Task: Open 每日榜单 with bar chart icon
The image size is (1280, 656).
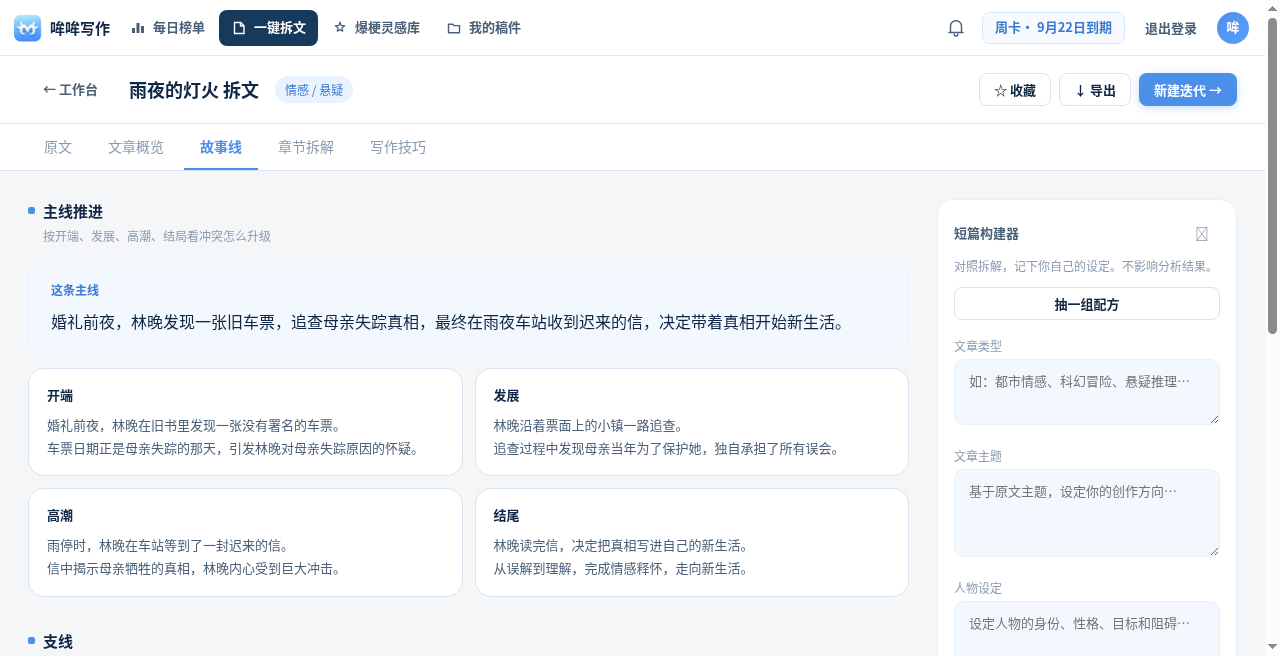Action: coord(168,28)
